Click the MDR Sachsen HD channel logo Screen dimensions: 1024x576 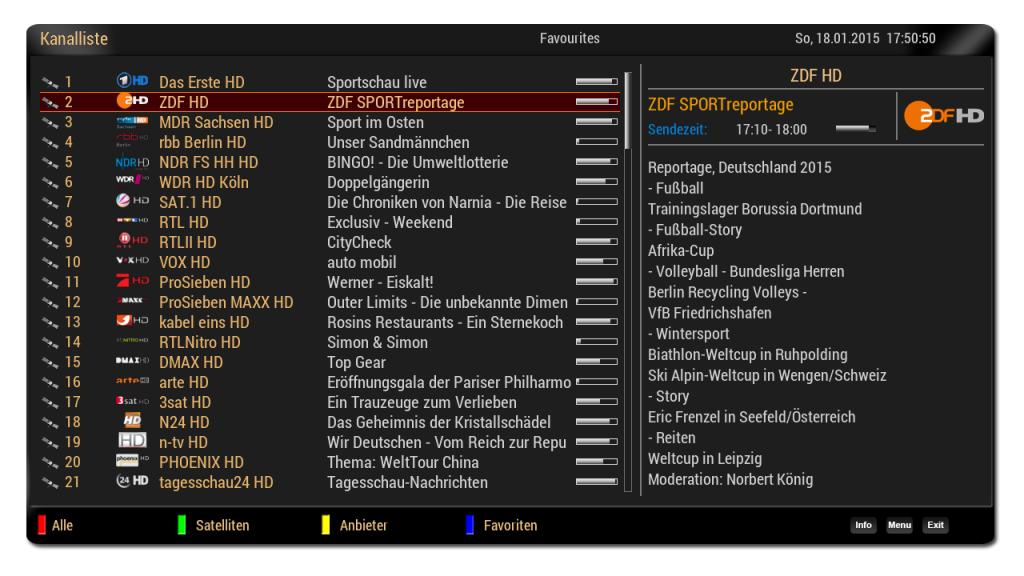tap(132, 121)
